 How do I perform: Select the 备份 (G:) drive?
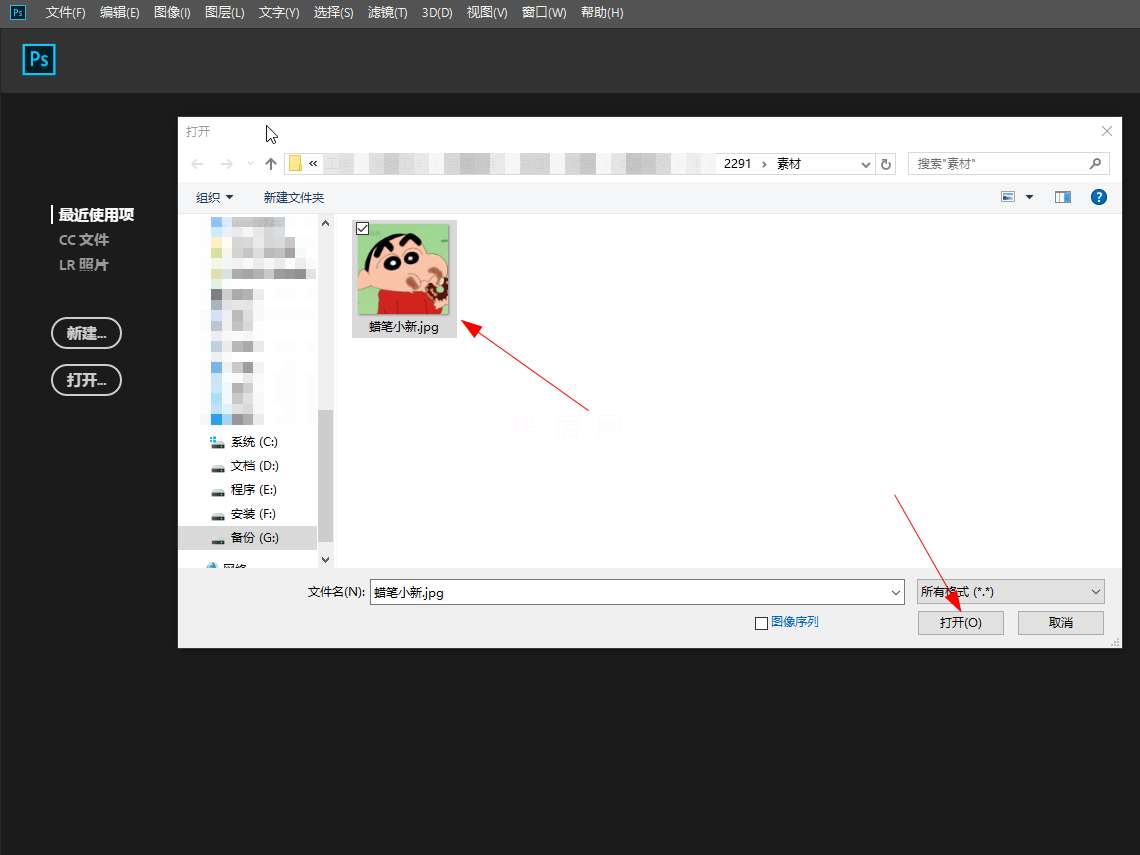254,538
